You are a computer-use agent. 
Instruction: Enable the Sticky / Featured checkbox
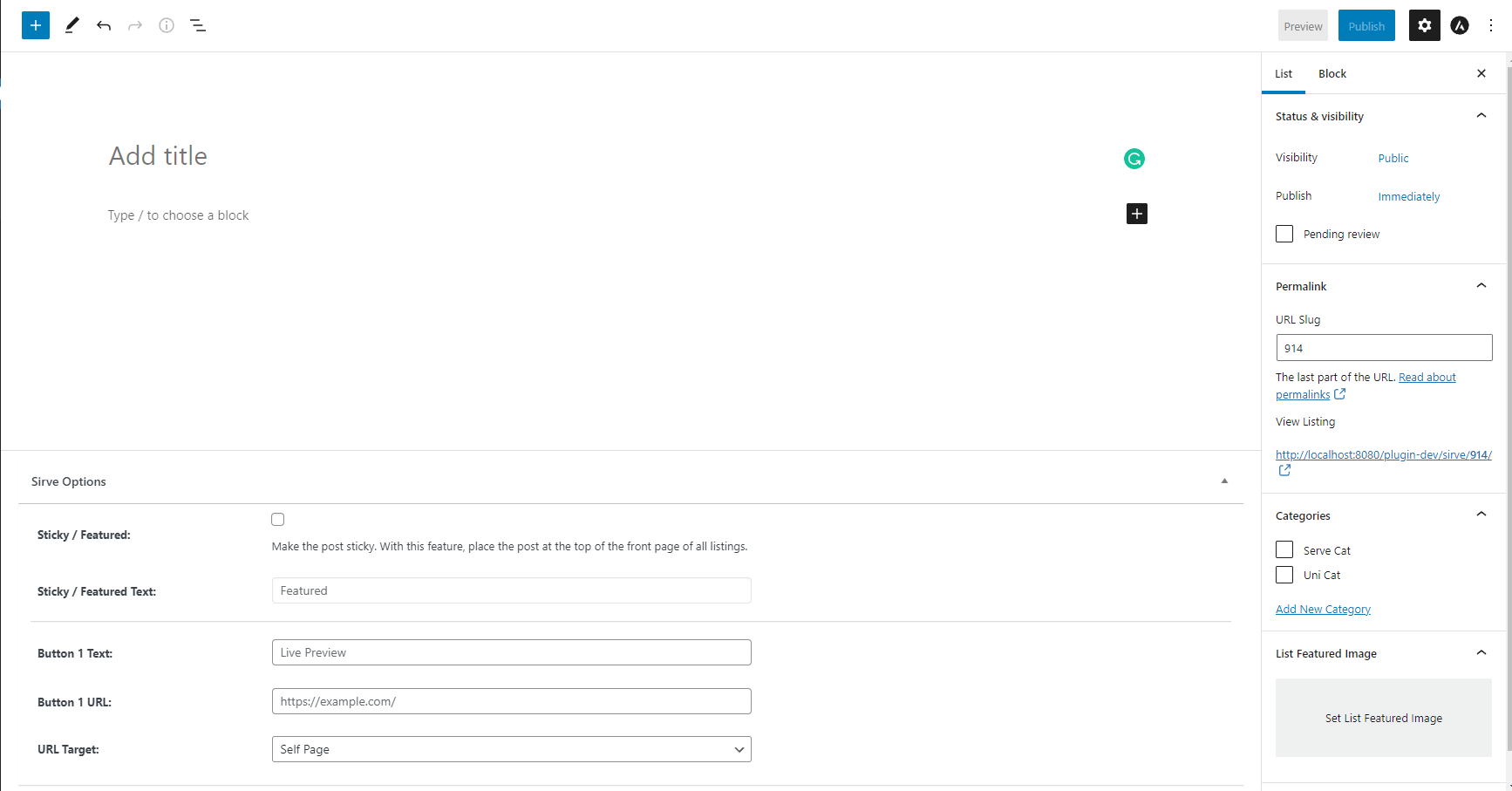point(278,519)
